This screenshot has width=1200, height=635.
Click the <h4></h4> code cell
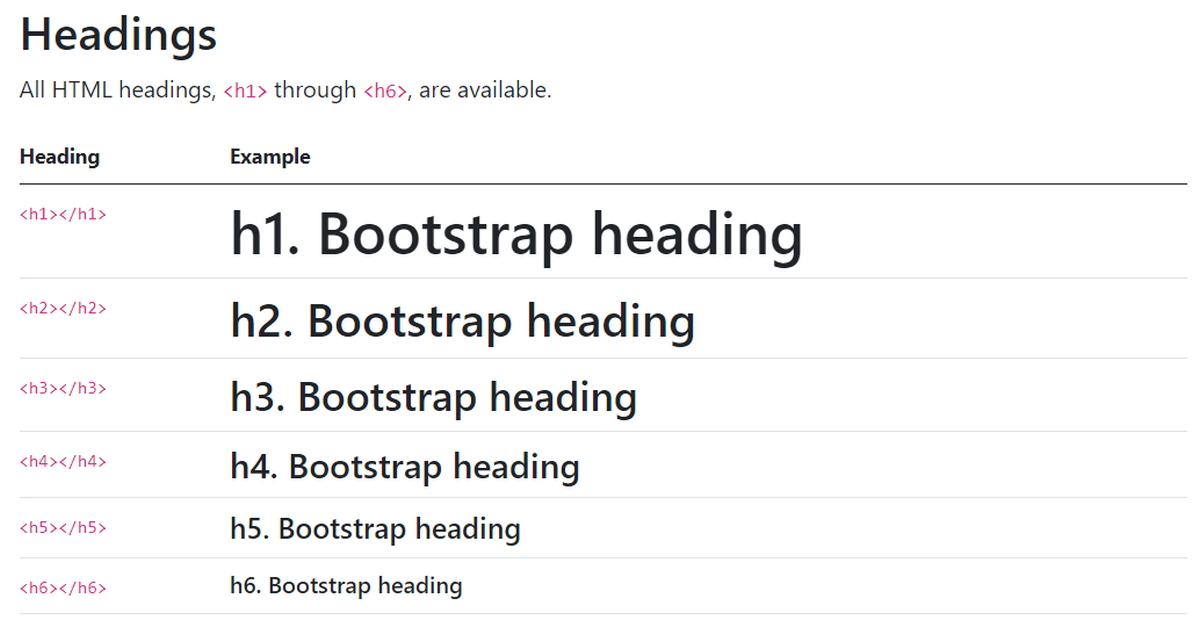(63, 461)
